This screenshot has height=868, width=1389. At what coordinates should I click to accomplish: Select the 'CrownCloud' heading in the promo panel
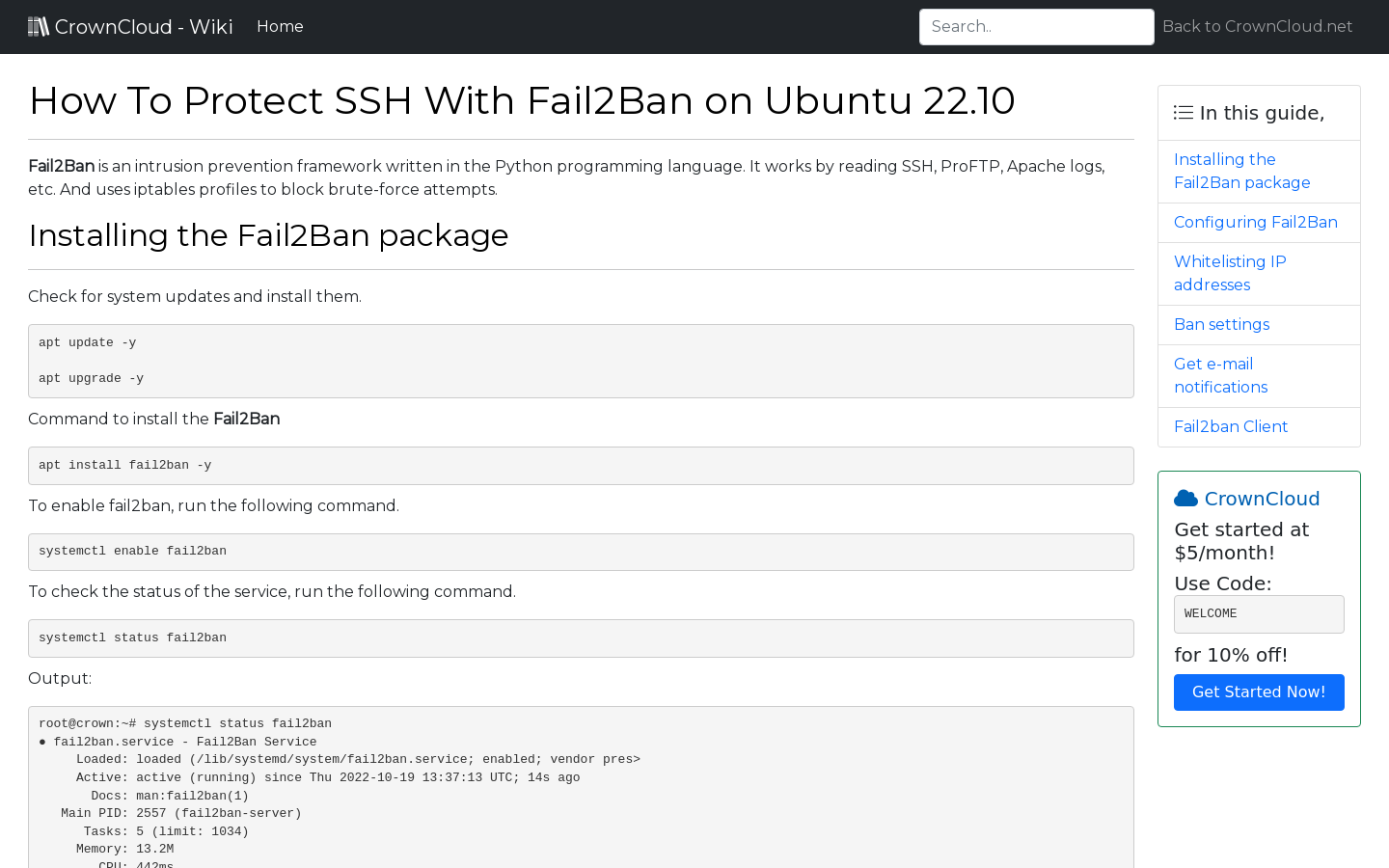click(1262, 499)
